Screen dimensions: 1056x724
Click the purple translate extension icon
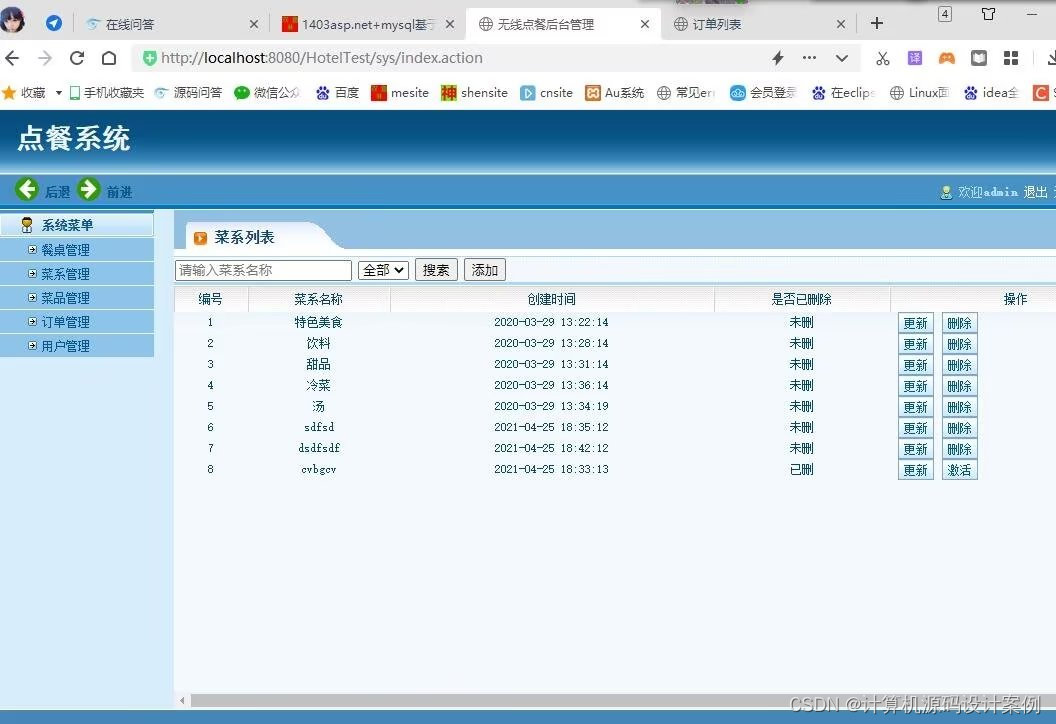(915, 58)
